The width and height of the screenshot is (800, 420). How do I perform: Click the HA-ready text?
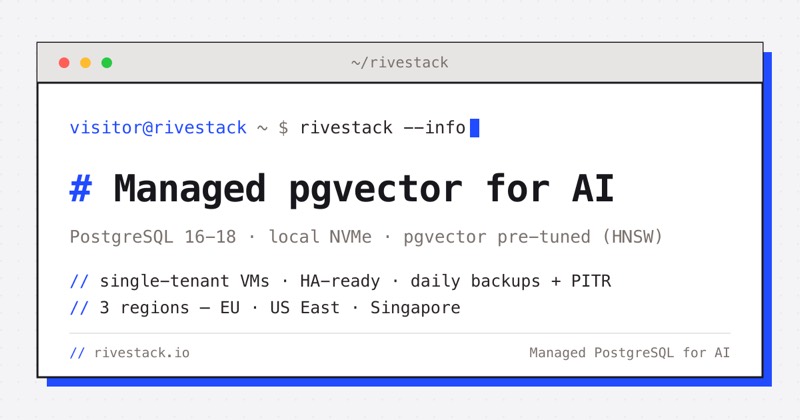click(340, 281)
